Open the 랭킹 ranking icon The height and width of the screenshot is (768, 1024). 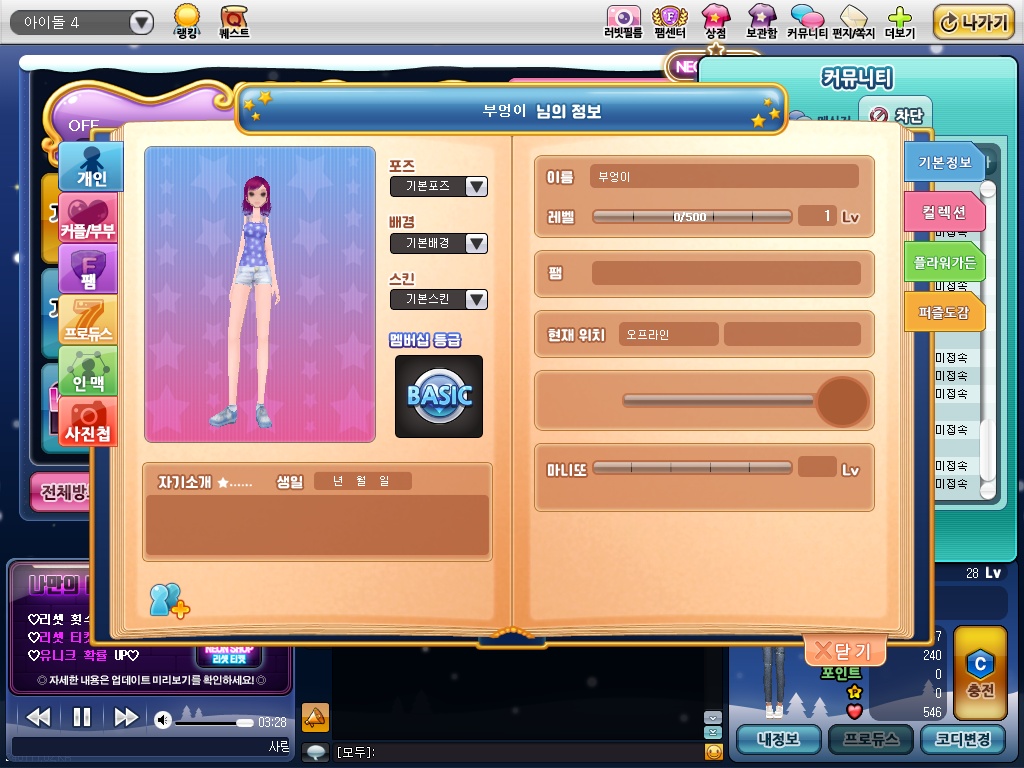(187, 21)
